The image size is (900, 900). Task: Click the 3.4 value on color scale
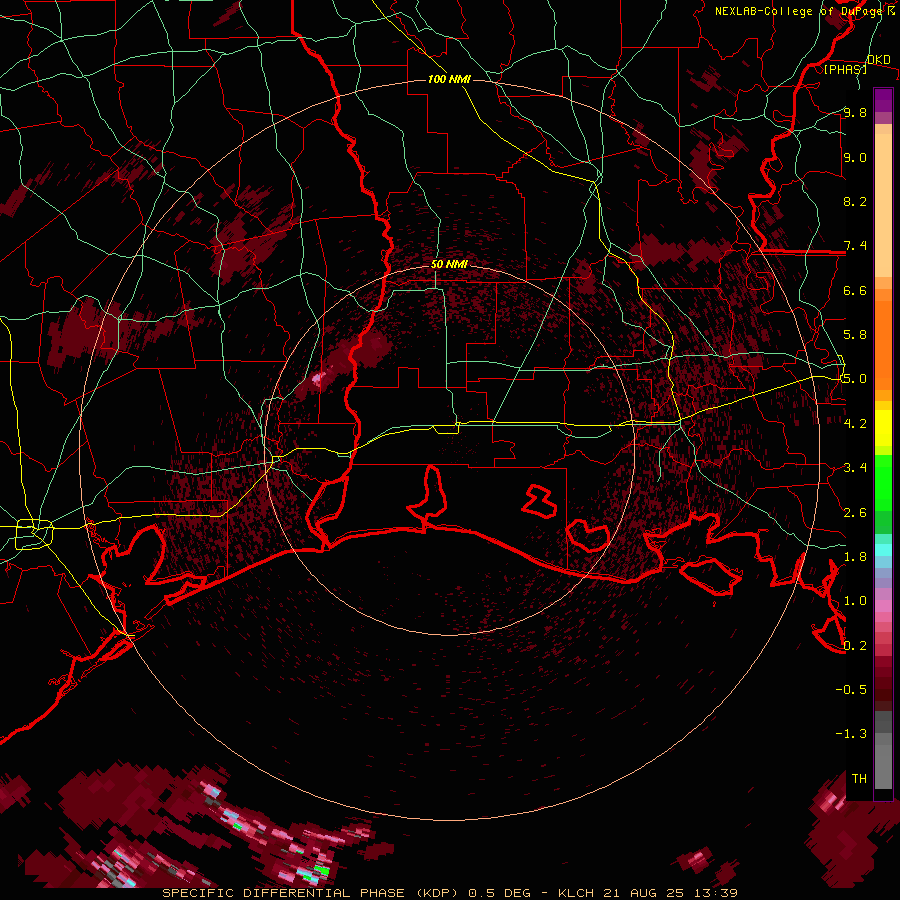tap(855, 468)
